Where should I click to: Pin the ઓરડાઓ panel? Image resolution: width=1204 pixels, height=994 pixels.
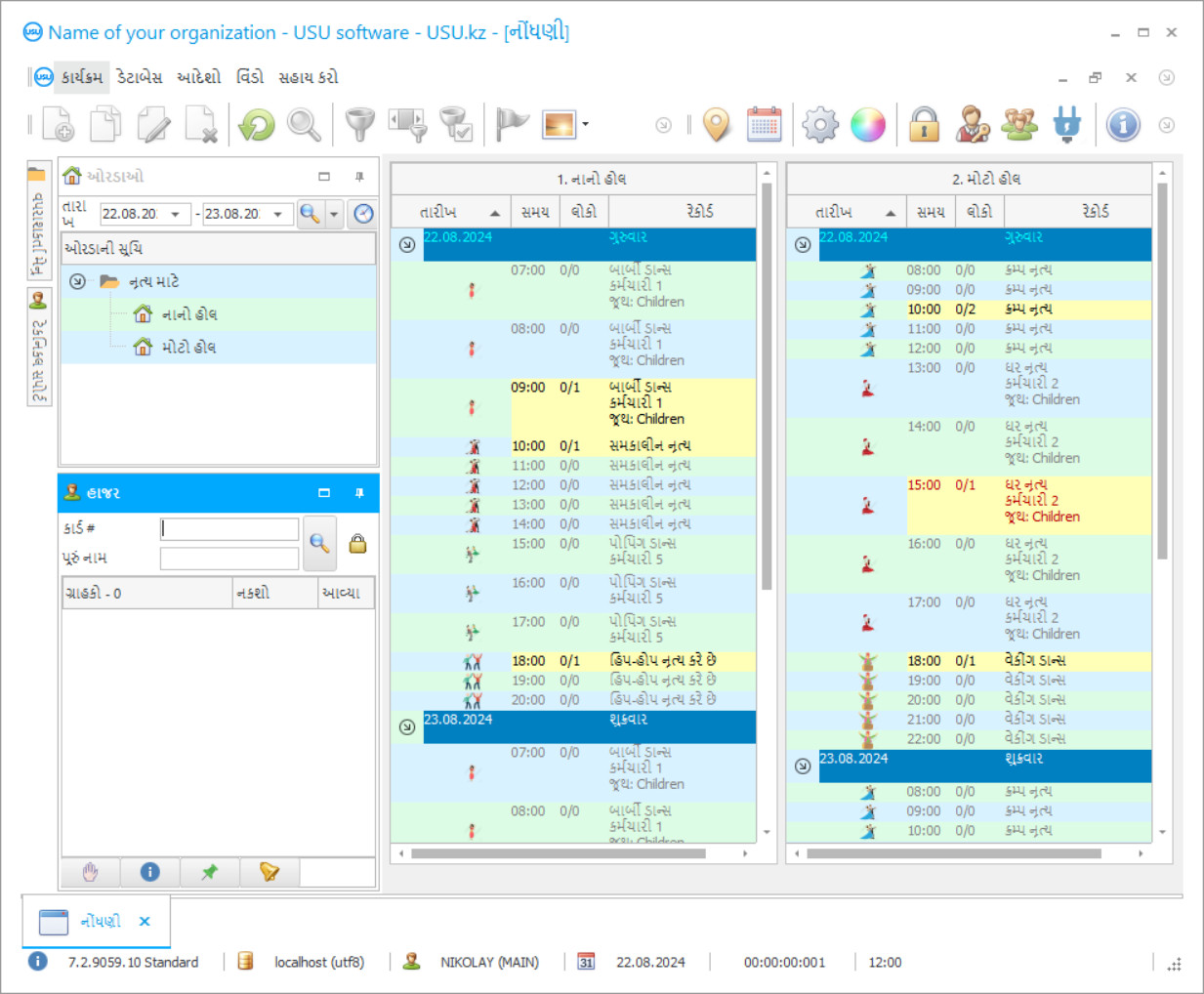click(359, 177)
